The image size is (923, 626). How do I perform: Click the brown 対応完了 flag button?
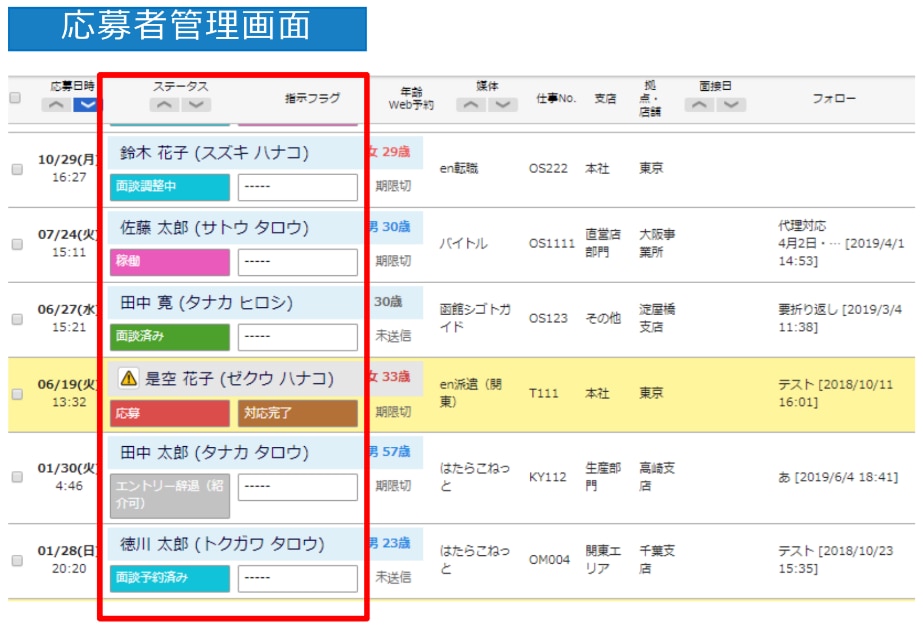(297, 413)
